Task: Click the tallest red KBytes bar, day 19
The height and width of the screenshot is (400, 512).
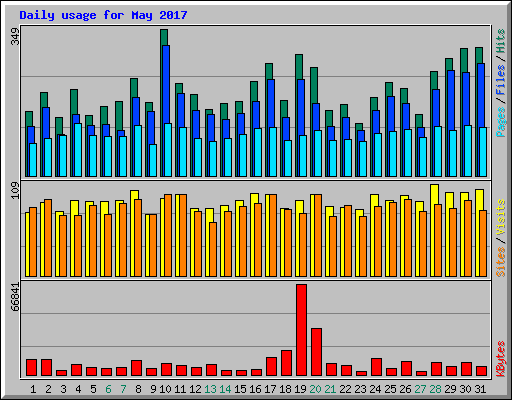Action: point(301,330)
